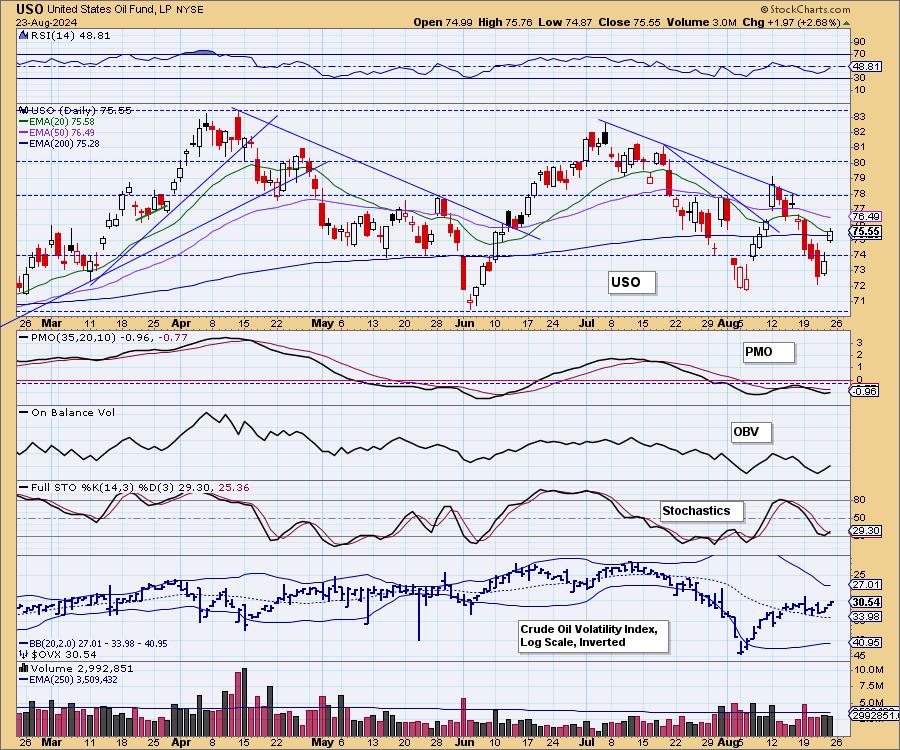900x750 pixels.
Task: Click the 76.49 price axis tag
Action: (x=866, y=216)
